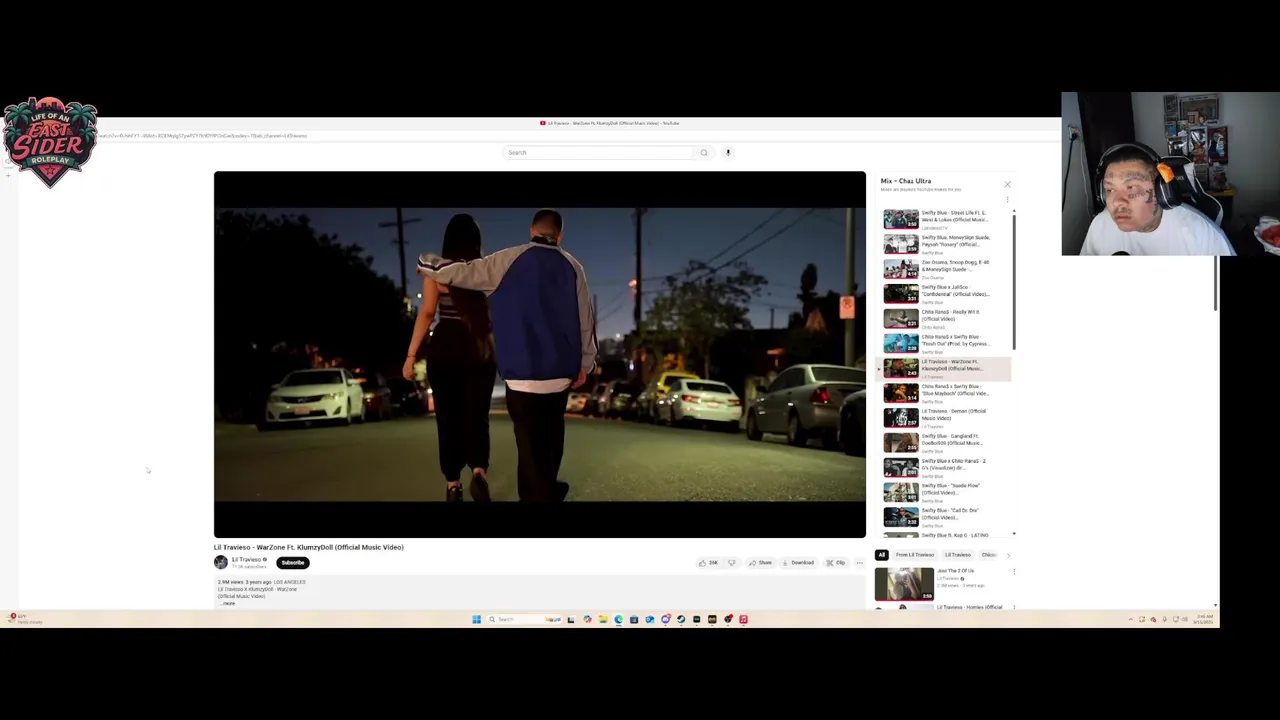Play Swifty Blue x Chito Rana$ - 2 G's

945,467
